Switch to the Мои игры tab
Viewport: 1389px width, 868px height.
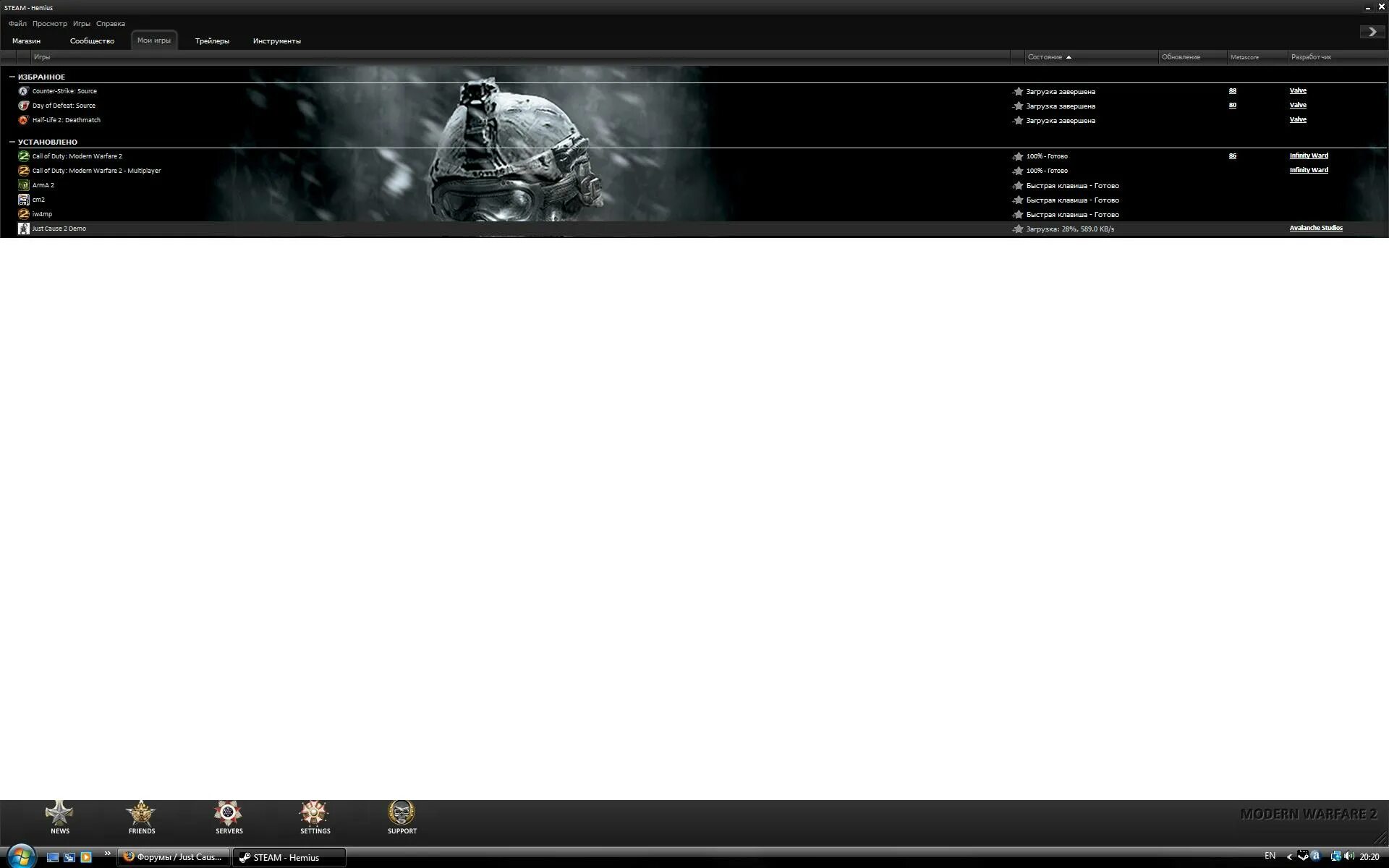154,41
